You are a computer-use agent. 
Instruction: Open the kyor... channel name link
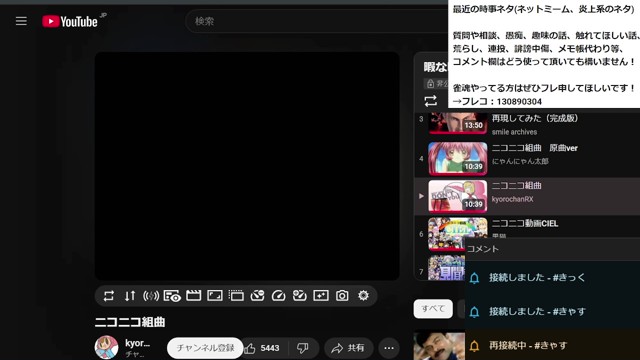[137, 343]
